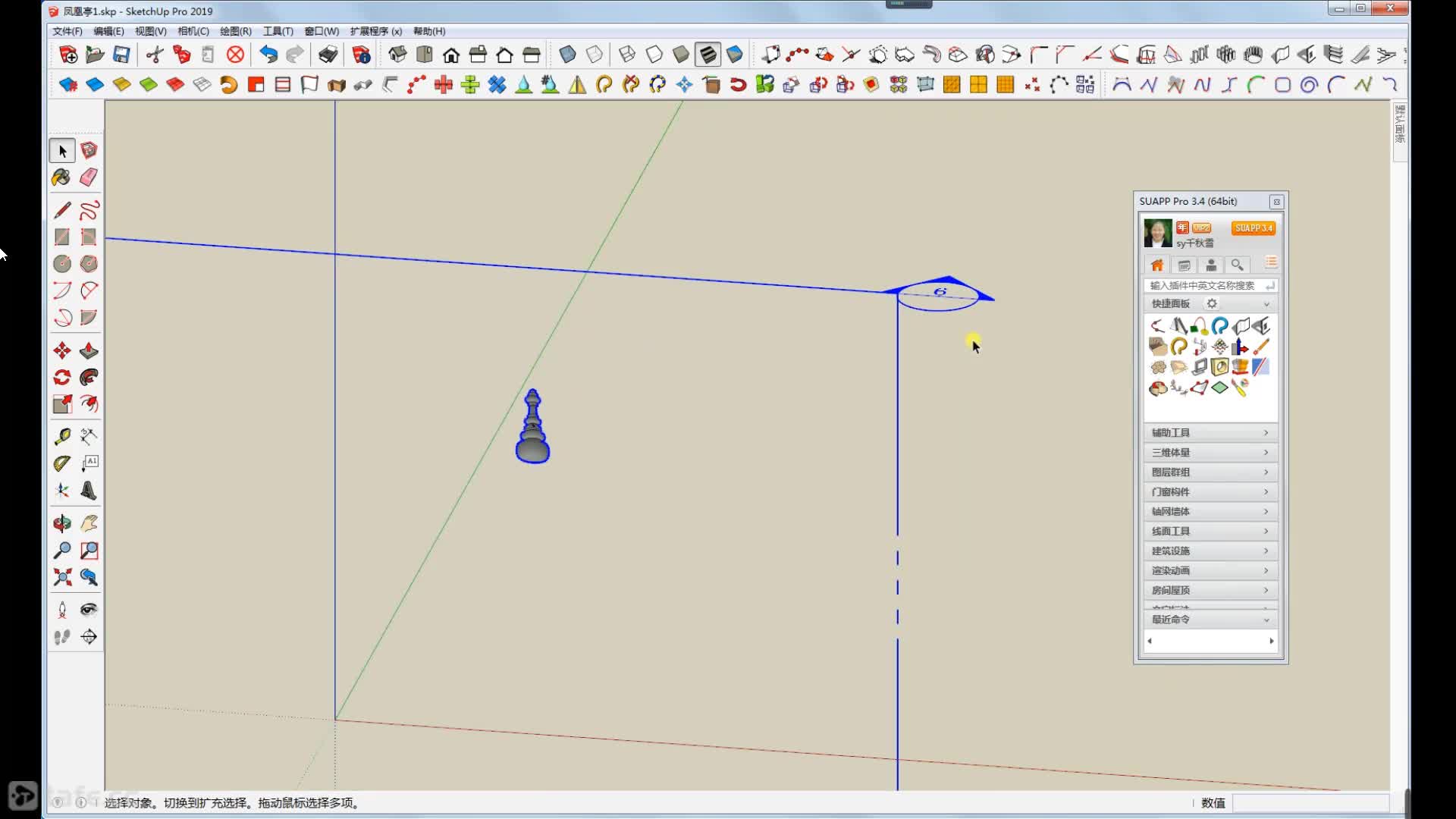This screenshot has width=1456, height=819.
Task: Switch to Front house view
Action: [x=451, y=55]
